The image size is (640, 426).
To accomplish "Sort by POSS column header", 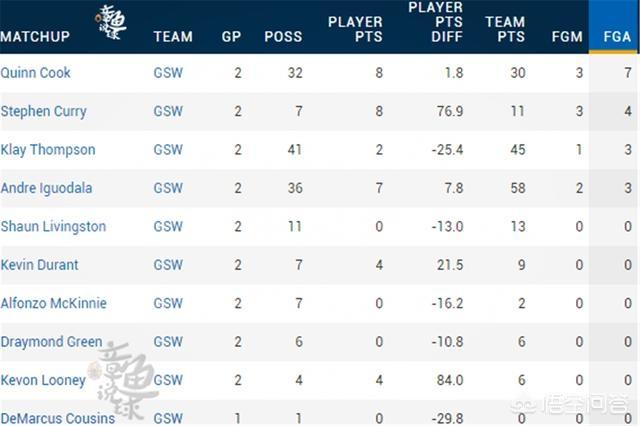I will coord(283,37).
